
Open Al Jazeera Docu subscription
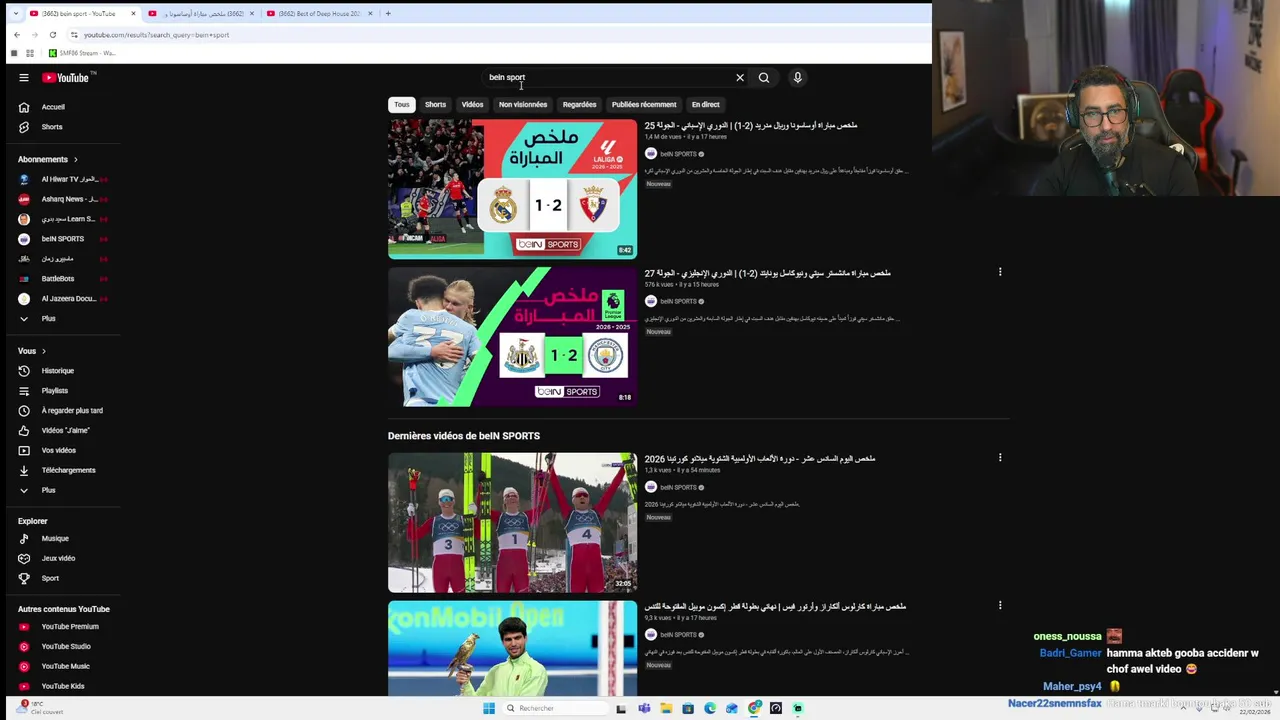point(62,299)
